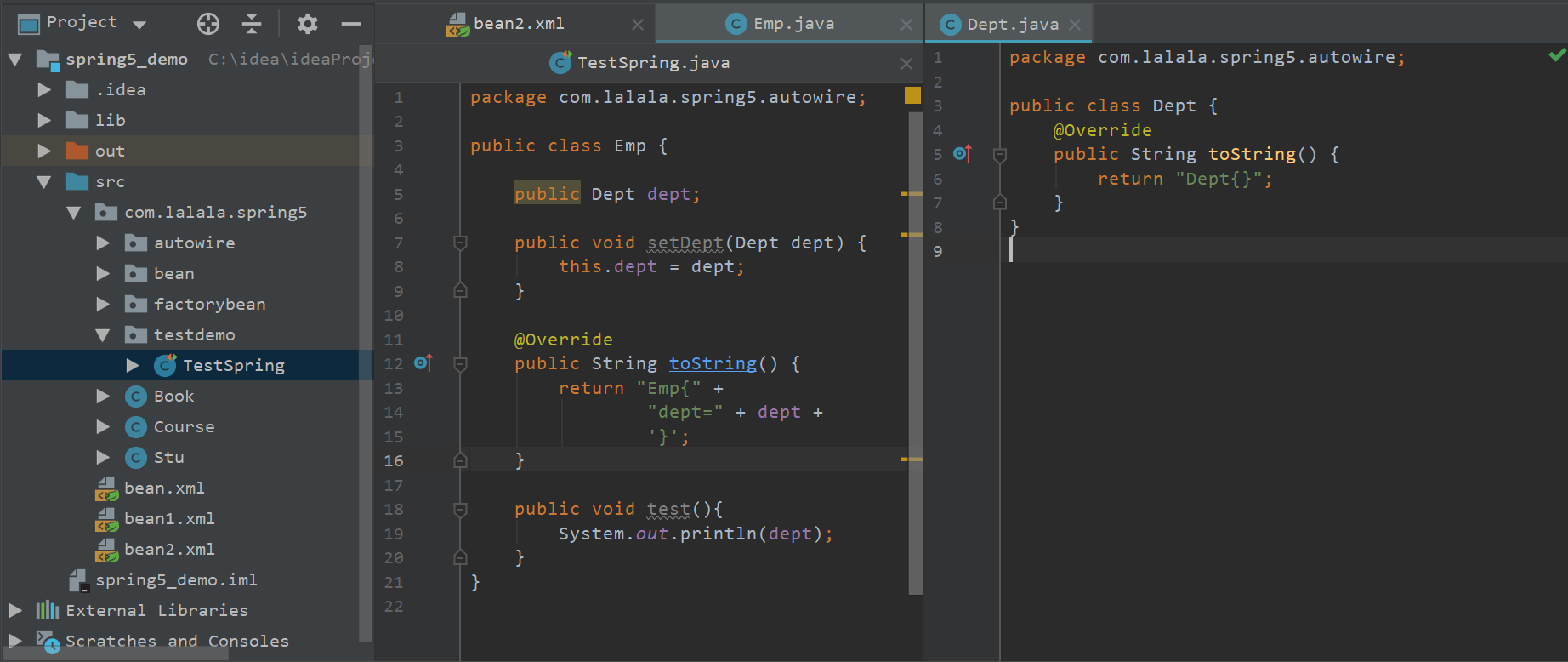Image resolution: width=1568 pixels, height=662 pixels.
Task: Expand the lib folder
Action: click(45, 120)
